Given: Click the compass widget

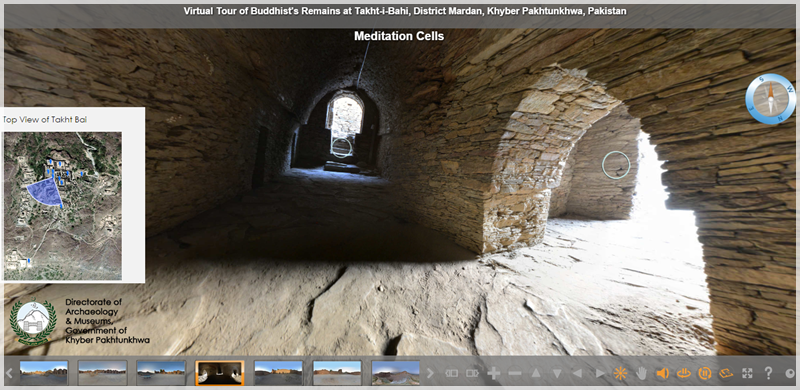Looking at the screenshot, I should (770, 99).
